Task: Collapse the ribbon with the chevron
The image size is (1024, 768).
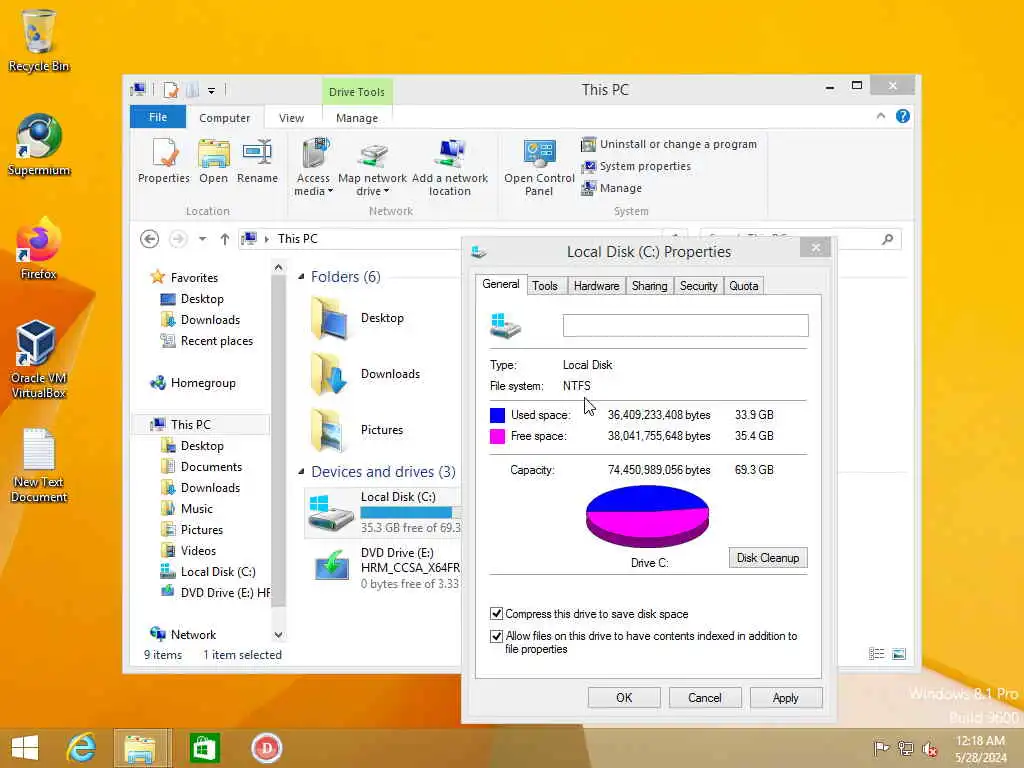Action: (880, 116)
